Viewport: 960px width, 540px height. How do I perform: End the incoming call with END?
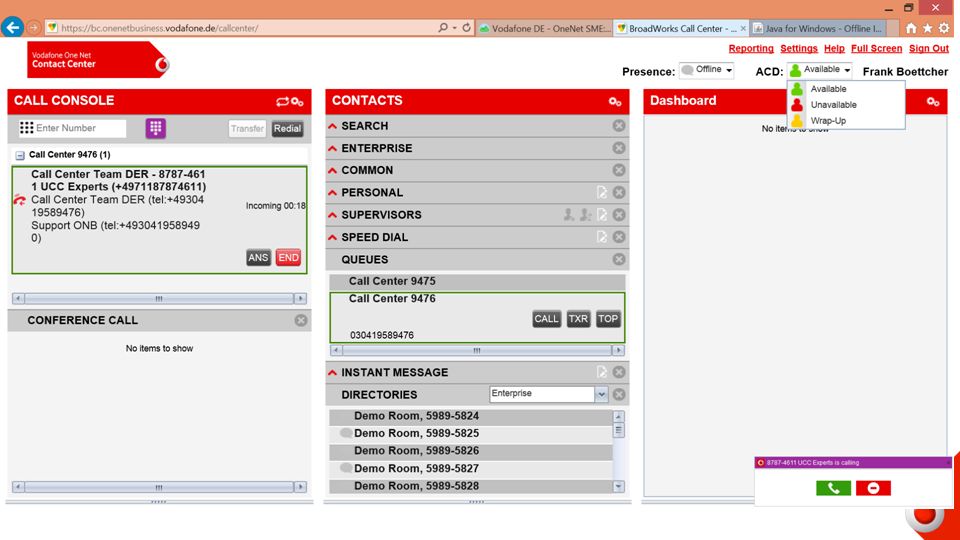(x=288, y=258)
